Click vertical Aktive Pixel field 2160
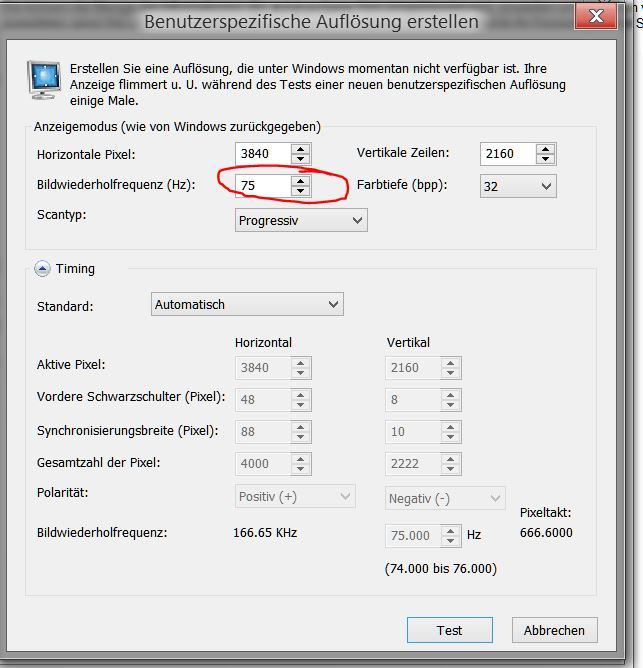 pyautogui.click(x=413, y=368)
